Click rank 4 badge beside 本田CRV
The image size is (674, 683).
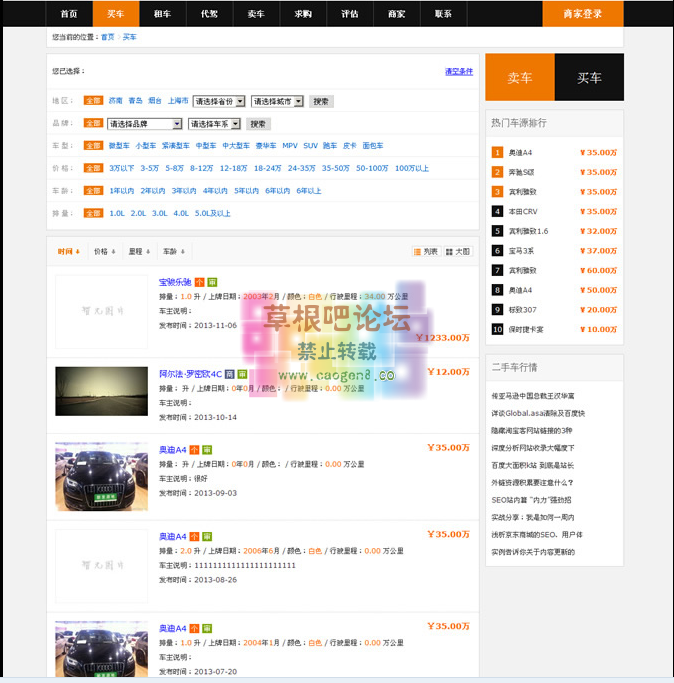[497, 211]
